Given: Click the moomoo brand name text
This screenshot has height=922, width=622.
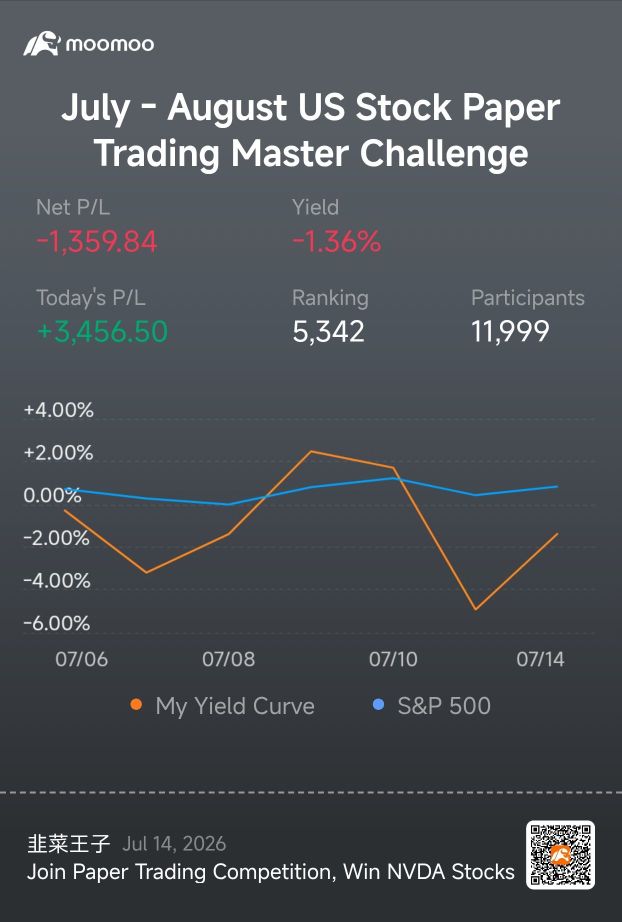Looking at the screenshot, I should point(110,44).
